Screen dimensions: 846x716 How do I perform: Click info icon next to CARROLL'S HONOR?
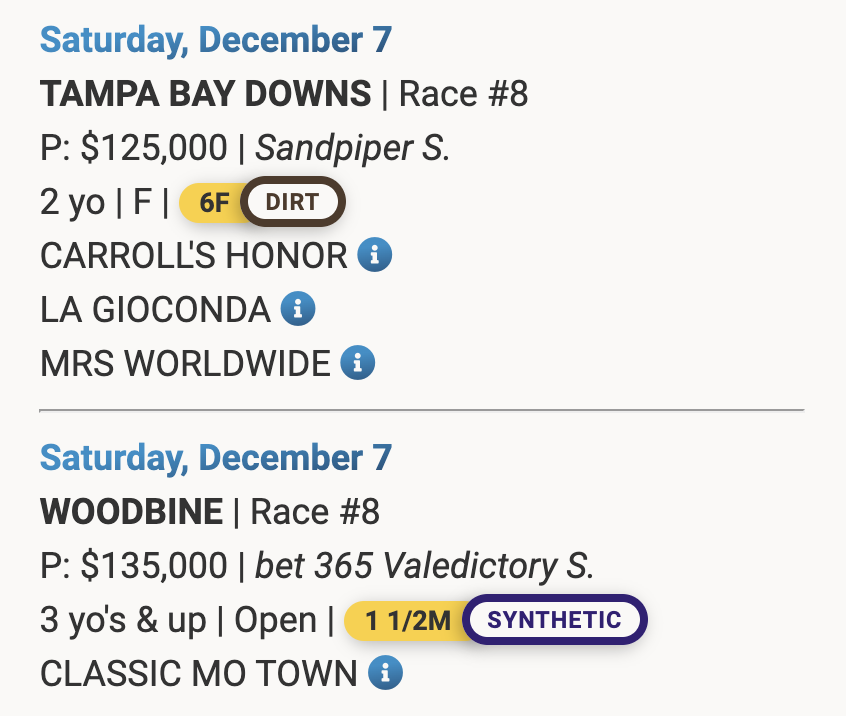coord(375,256)
